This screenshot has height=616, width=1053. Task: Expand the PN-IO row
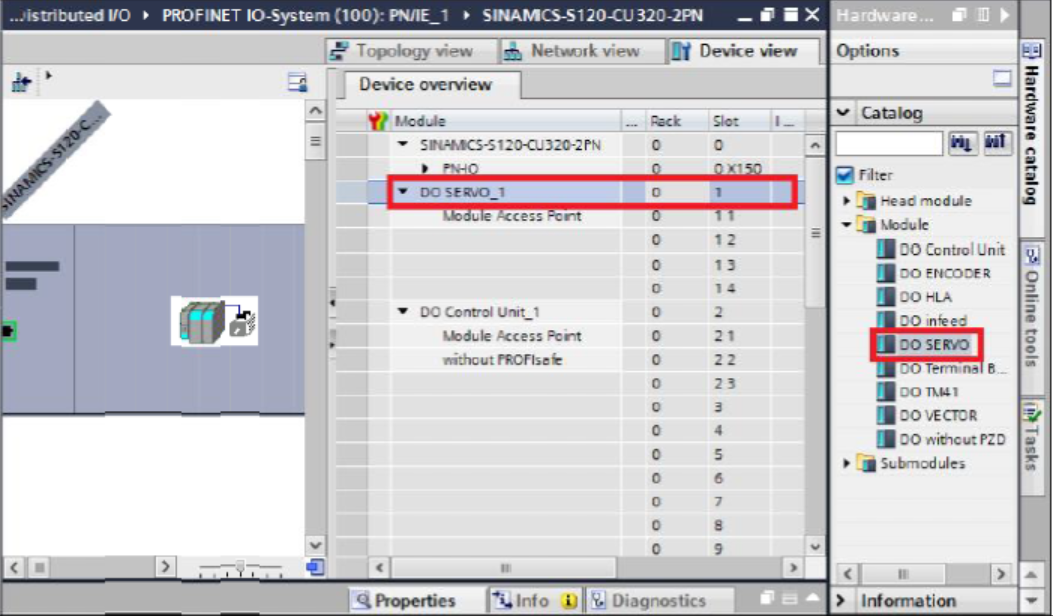pos(424,169)
